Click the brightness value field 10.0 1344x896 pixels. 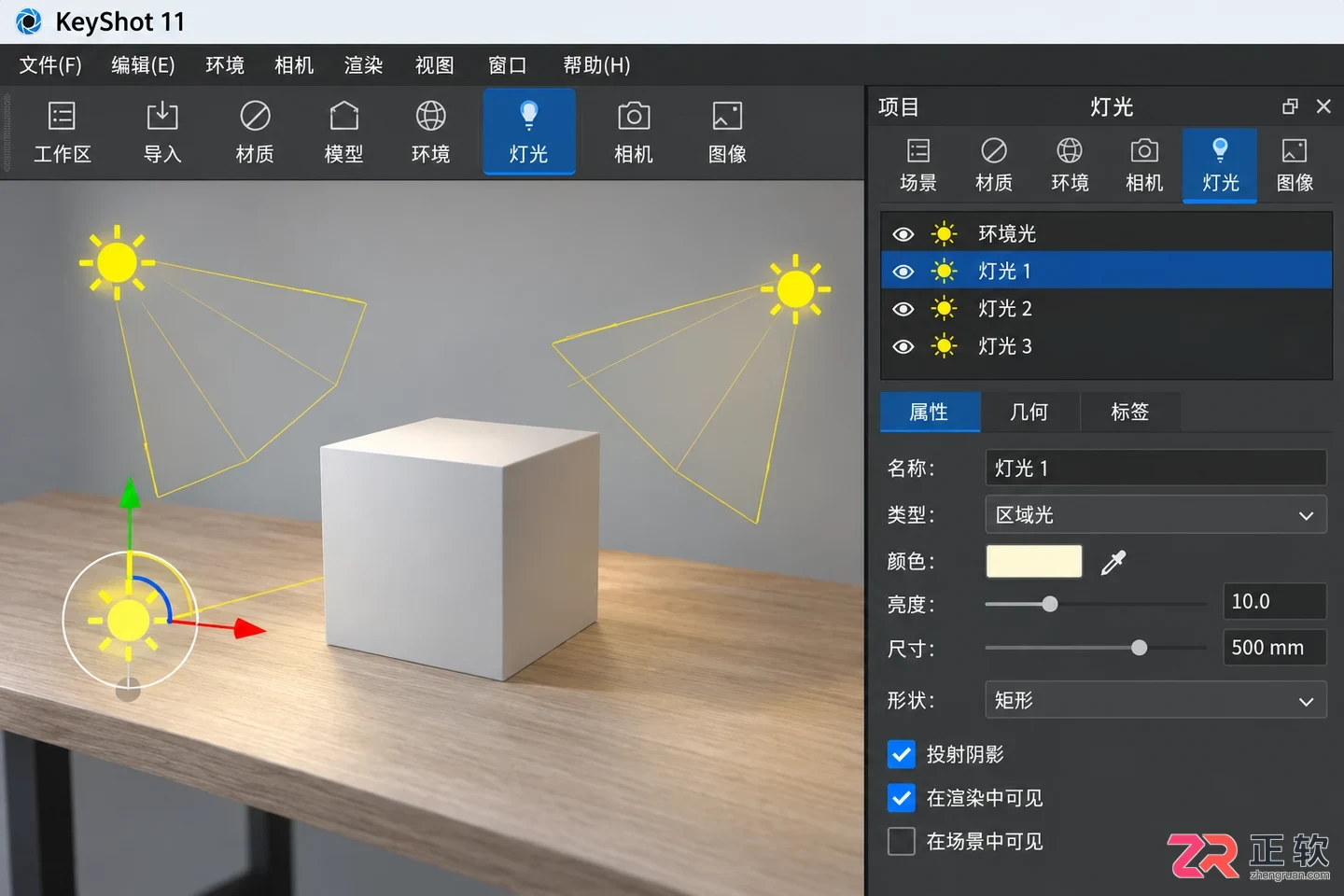[x=1274, y=601]
